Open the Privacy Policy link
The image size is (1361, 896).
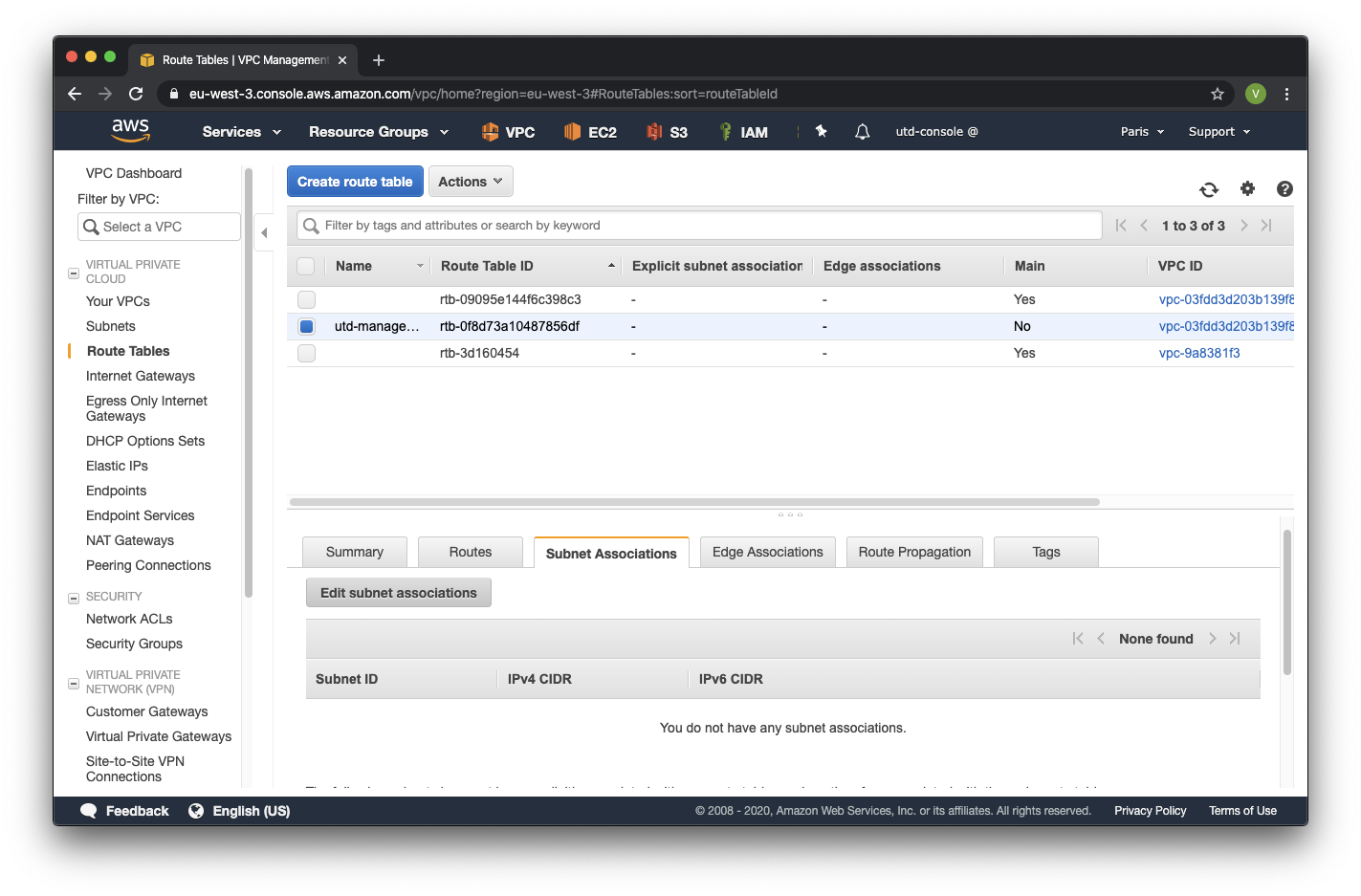(1151, 811)
